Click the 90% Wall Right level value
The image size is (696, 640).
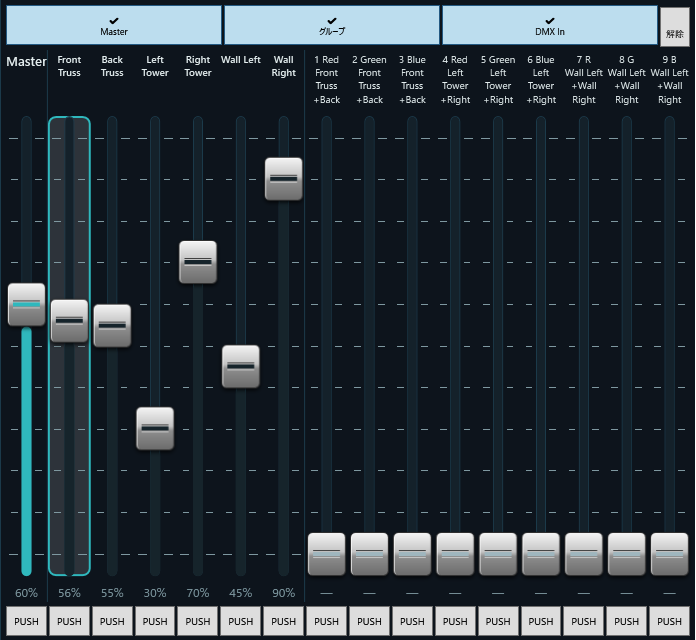284,593
